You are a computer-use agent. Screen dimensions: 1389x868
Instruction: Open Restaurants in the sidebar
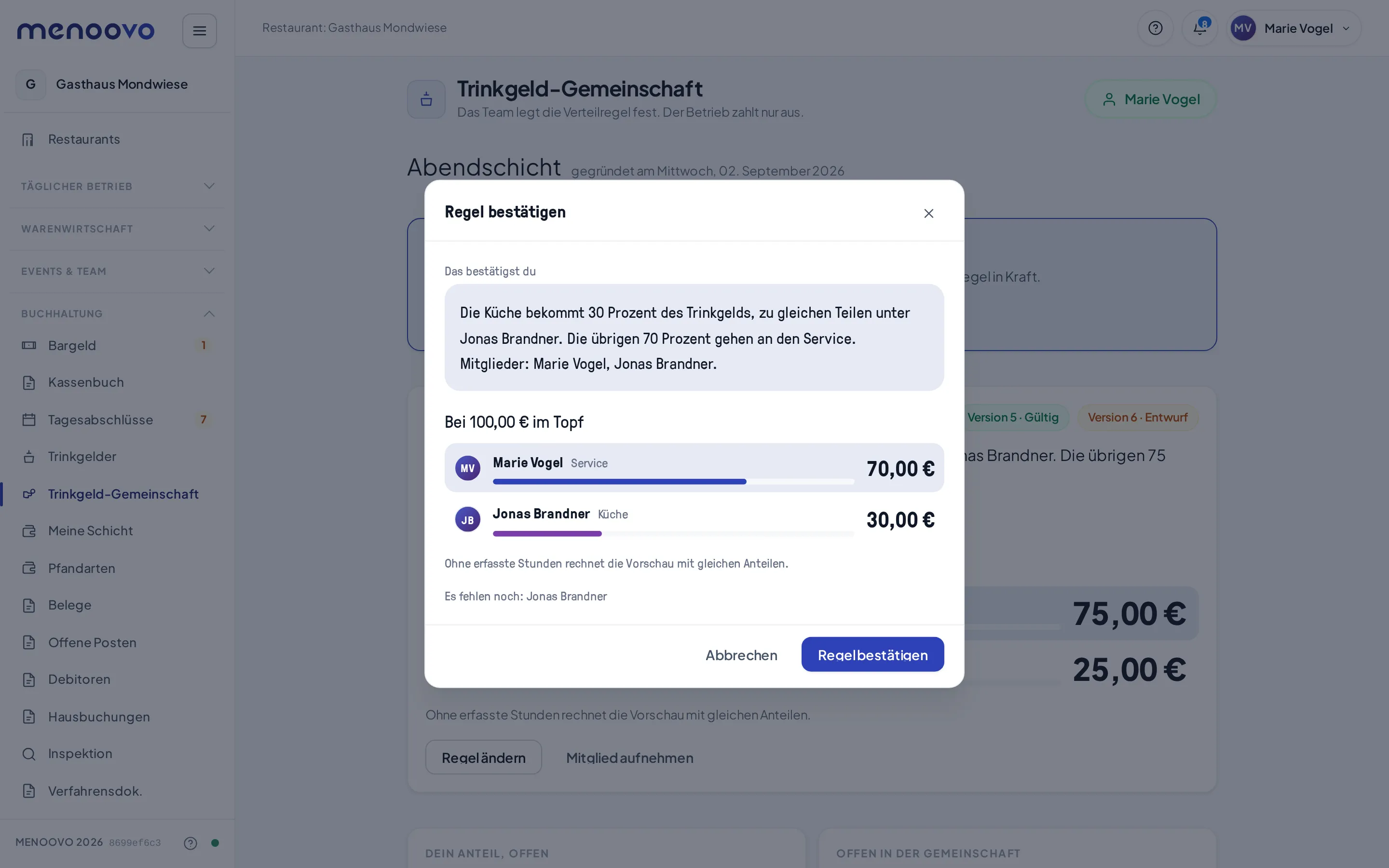click(117, 139)
